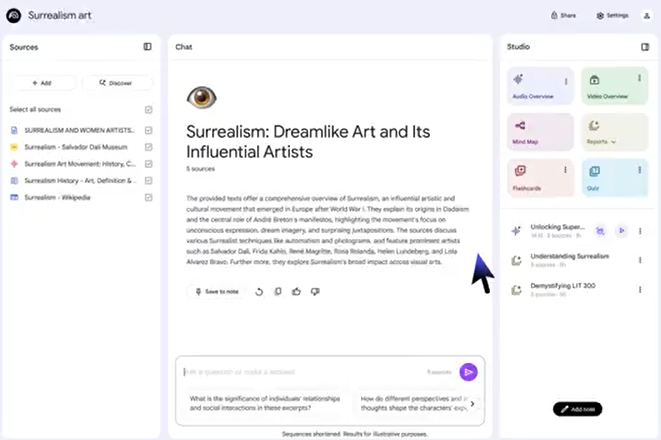Screen dimensions: 661x440
Task: Copy the chat summary response
Action: tap(278, 291)
